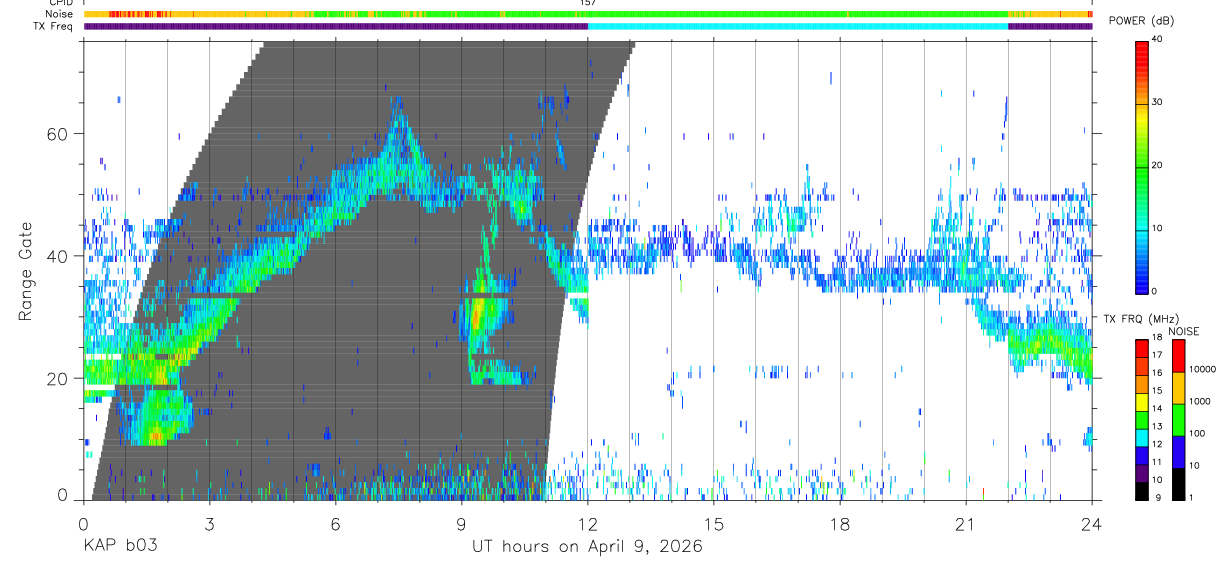This screenshot has height=567, width=1228.
Task: Click the power color scale bar
Action: [1142, 166]
